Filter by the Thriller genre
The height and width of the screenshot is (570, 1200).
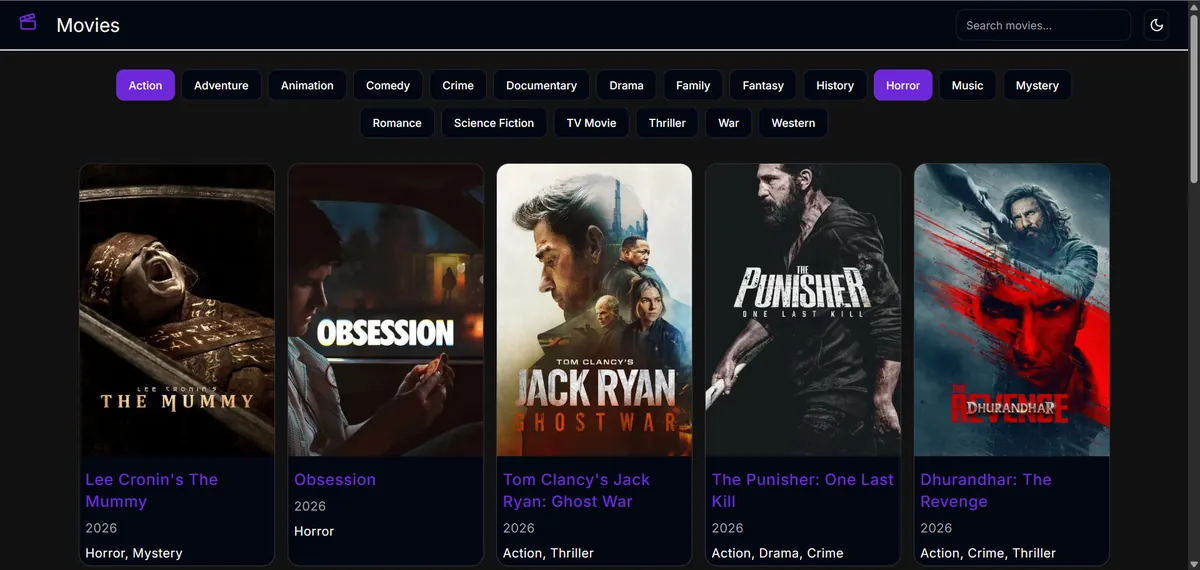pyautogui.click(x=667, y=122)
